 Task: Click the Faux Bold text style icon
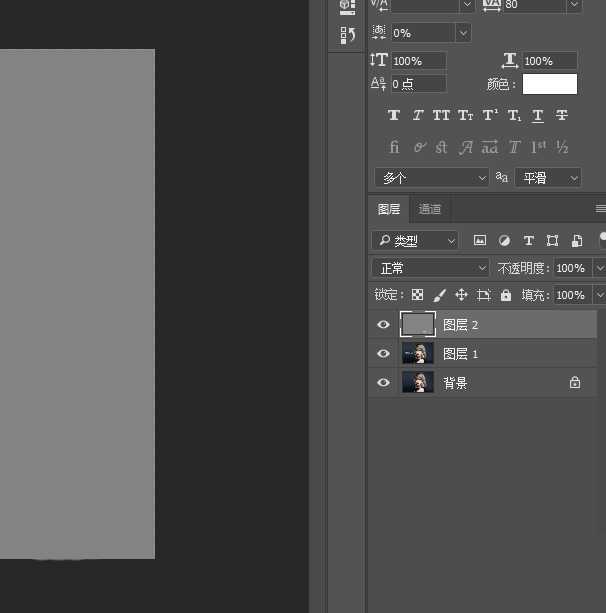(394, 116)
